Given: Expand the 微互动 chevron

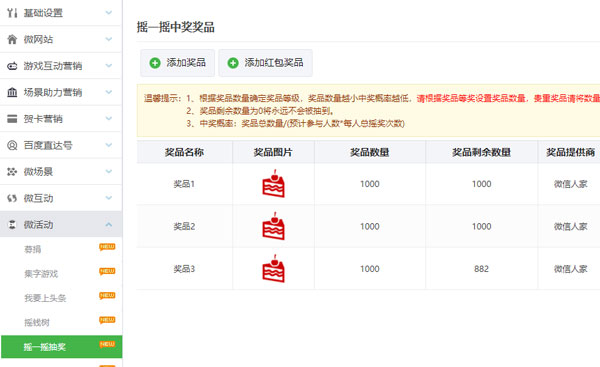Looking at the screenshot, I should tap(109, 198).
